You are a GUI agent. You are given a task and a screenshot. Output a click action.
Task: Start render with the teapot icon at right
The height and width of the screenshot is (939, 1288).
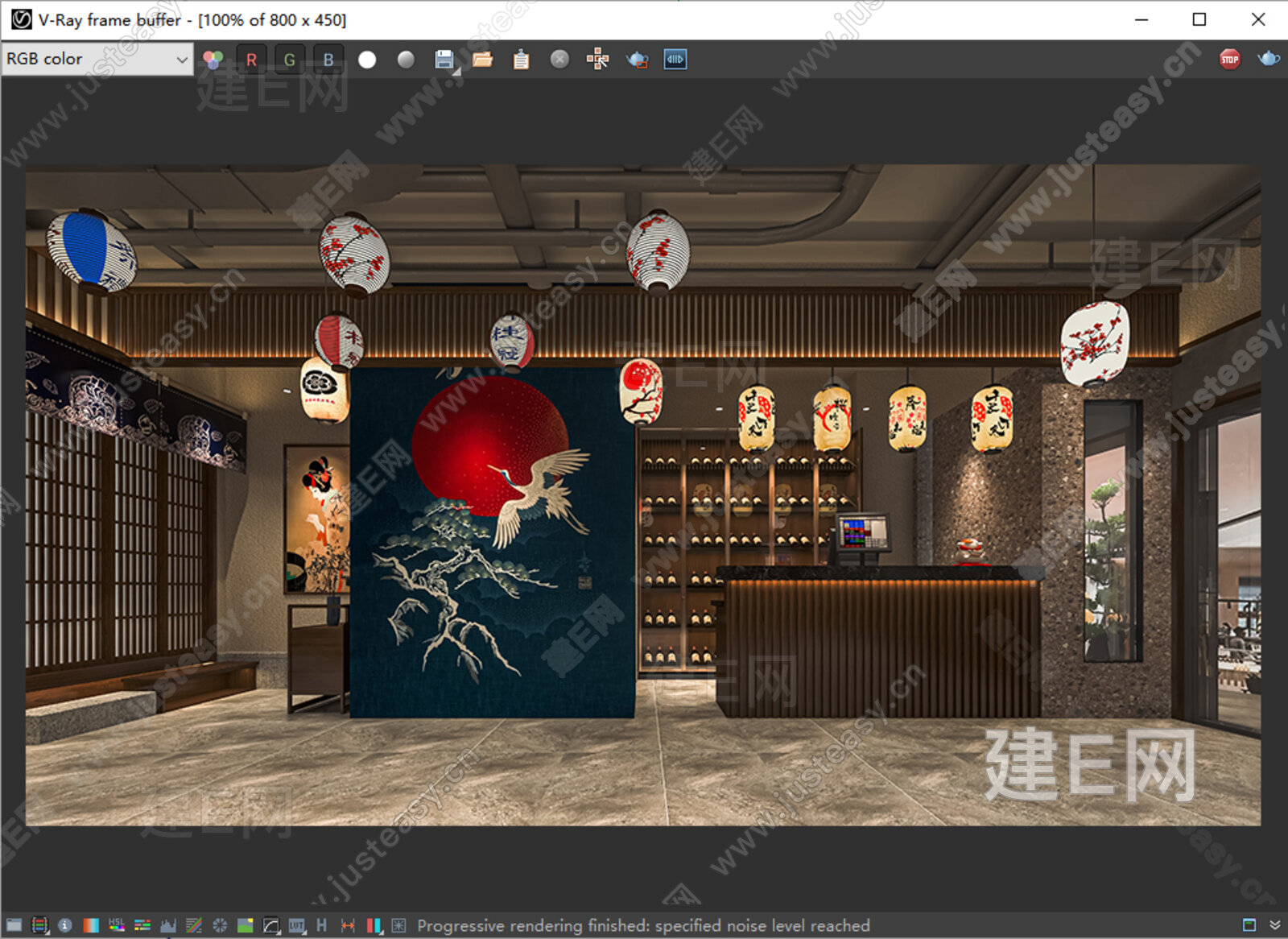click(x=1269, y=59)
